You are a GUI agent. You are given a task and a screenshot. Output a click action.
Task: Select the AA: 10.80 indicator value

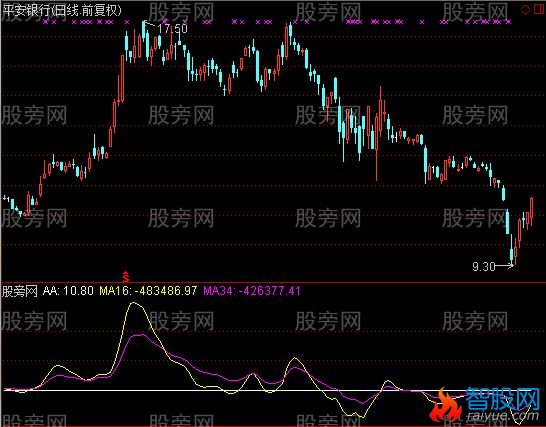(x=68, y=290)
